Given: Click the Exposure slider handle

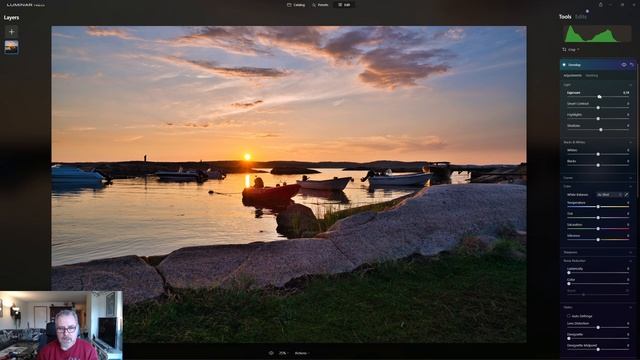Looking at the screenshot, I should [x=599, y=97].
